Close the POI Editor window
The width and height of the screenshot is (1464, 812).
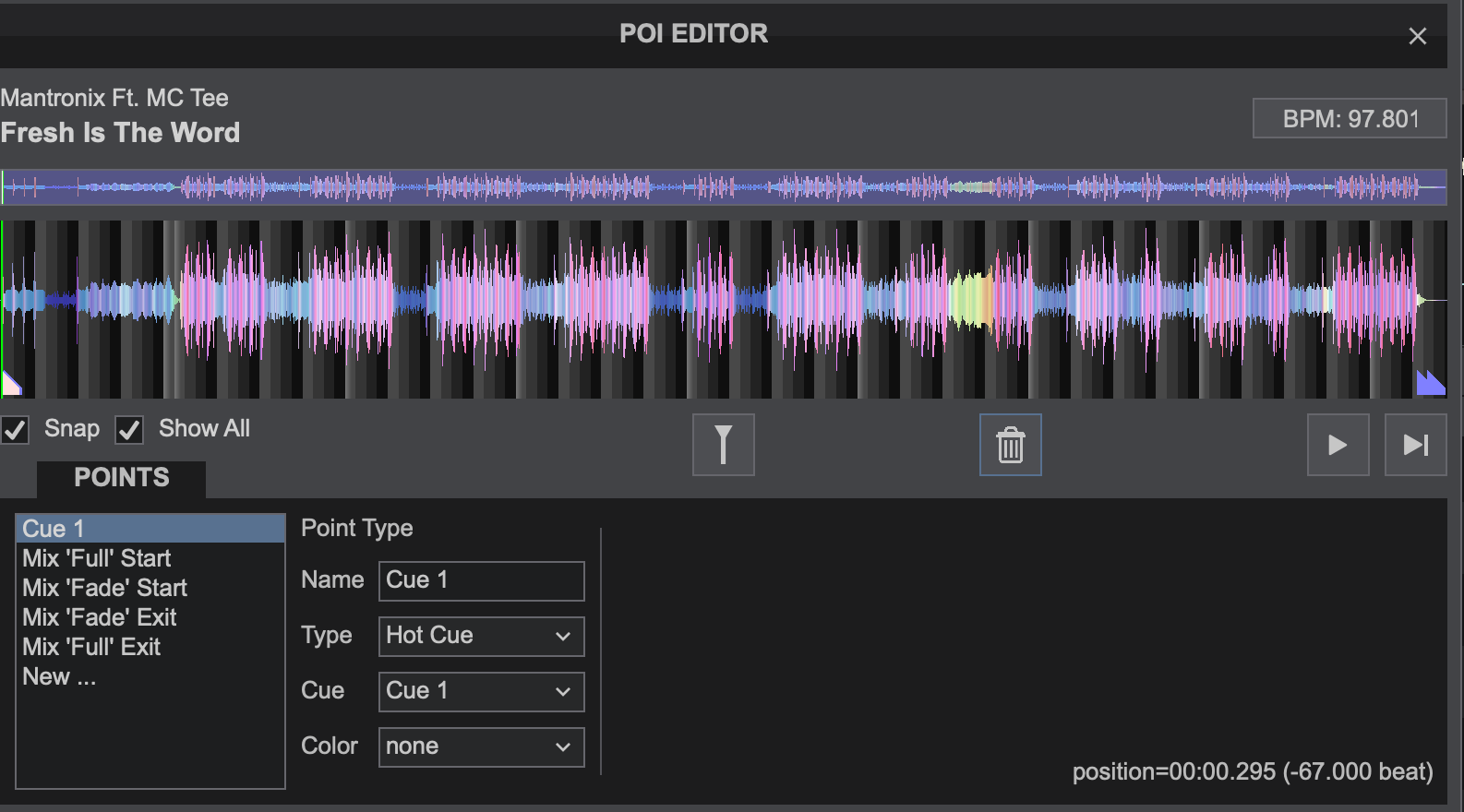1417,36
